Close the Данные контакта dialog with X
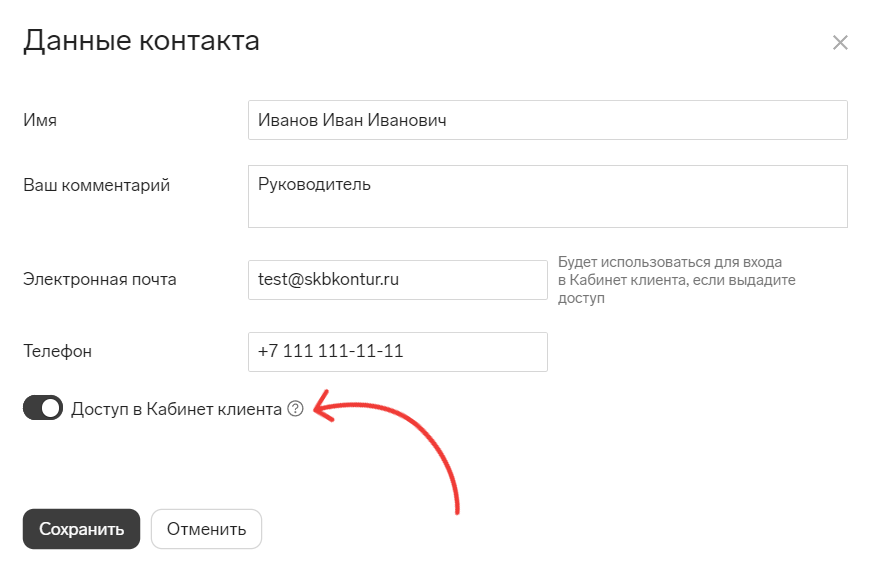 click(840, 42)
